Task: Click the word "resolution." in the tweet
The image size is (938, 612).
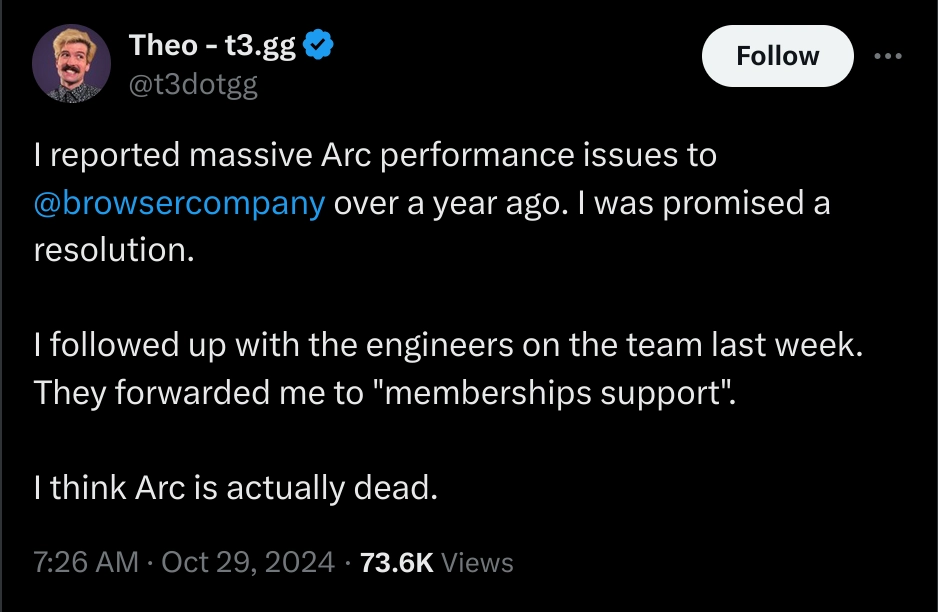Action: (x=114, y=250)
